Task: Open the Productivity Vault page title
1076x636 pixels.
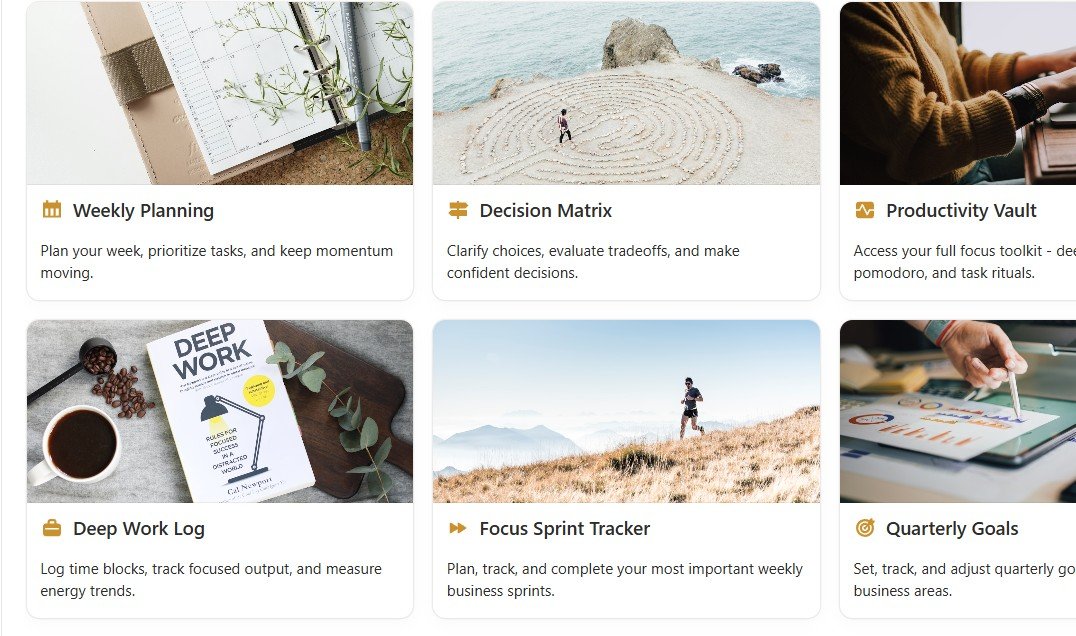Action: (961, 211)
